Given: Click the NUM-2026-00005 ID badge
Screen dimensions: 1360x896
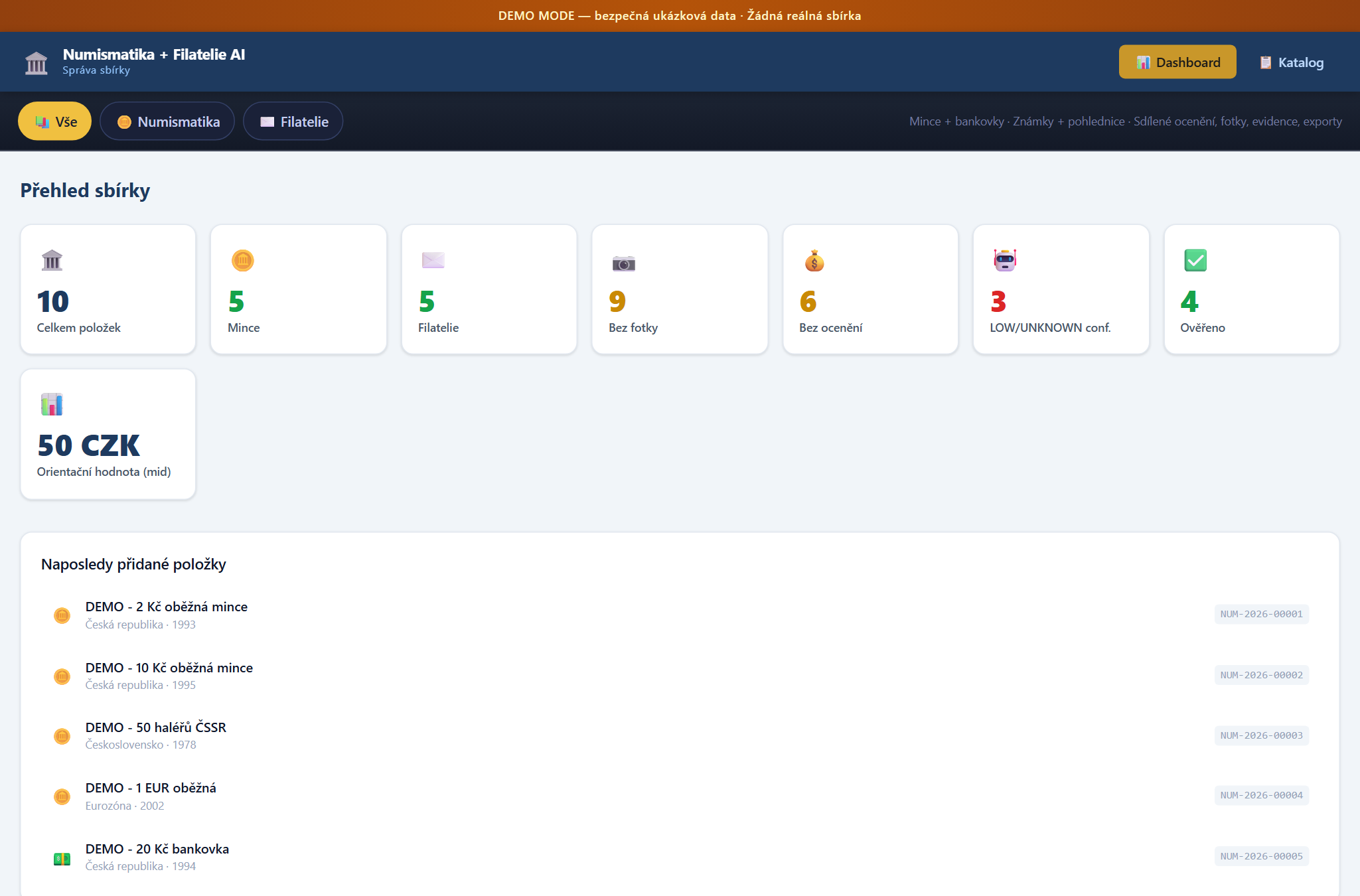Looking at the screenshot, I should tap(1261, 856).
